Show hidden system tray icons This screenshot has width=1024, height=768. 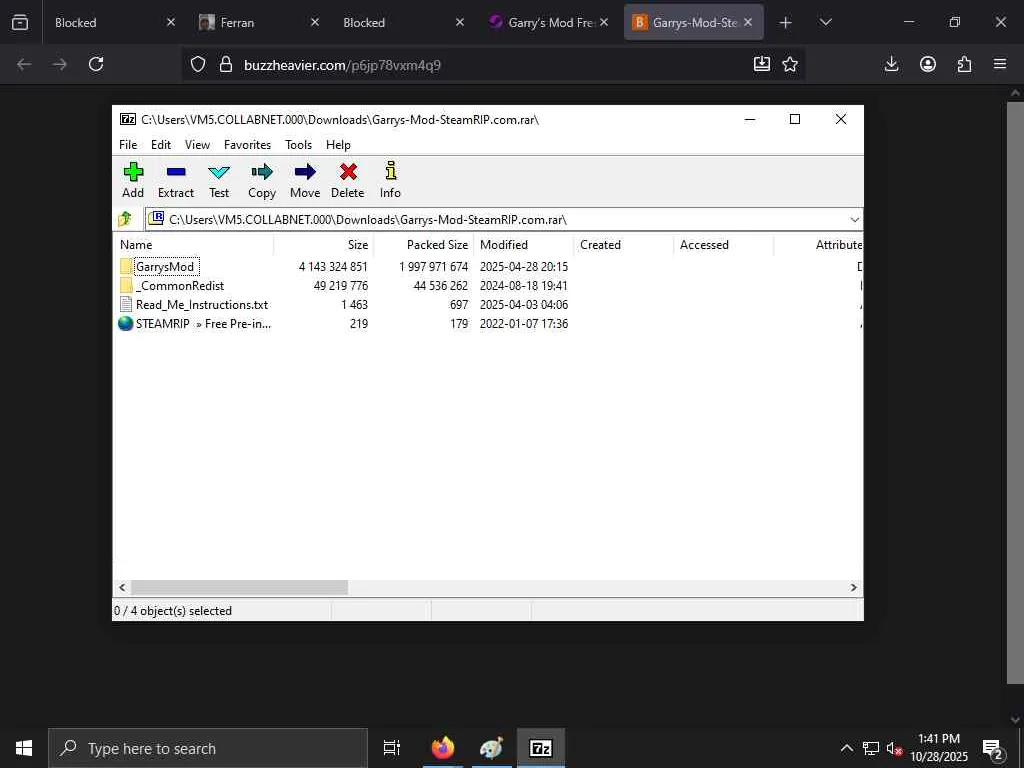click(x=846, y=748)
